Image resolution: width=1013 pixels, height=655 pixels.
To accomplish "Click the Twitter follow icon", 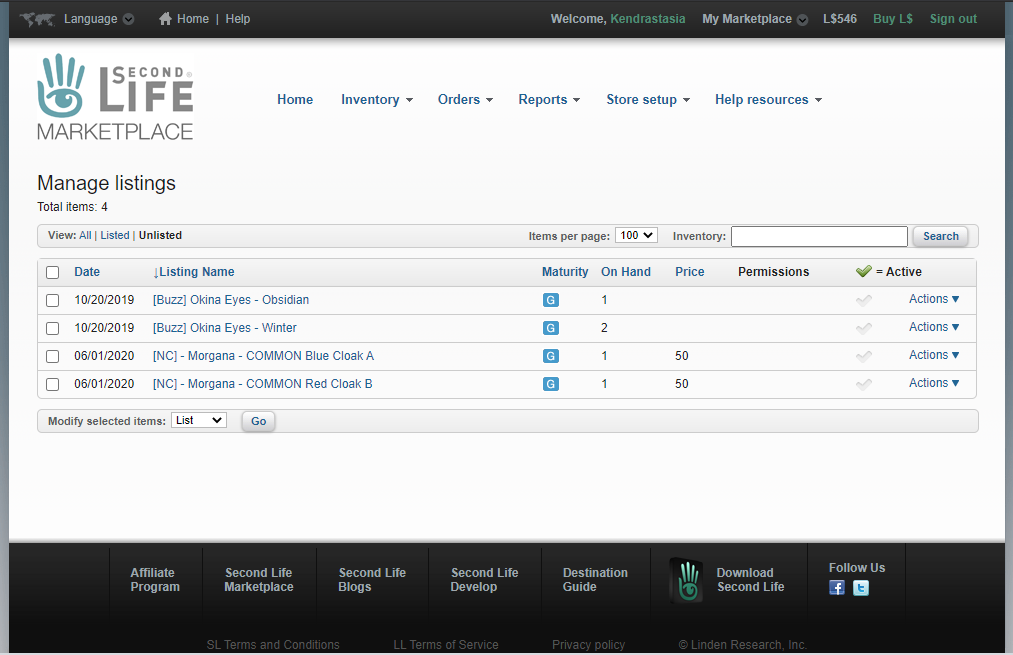I will (861, 588).
